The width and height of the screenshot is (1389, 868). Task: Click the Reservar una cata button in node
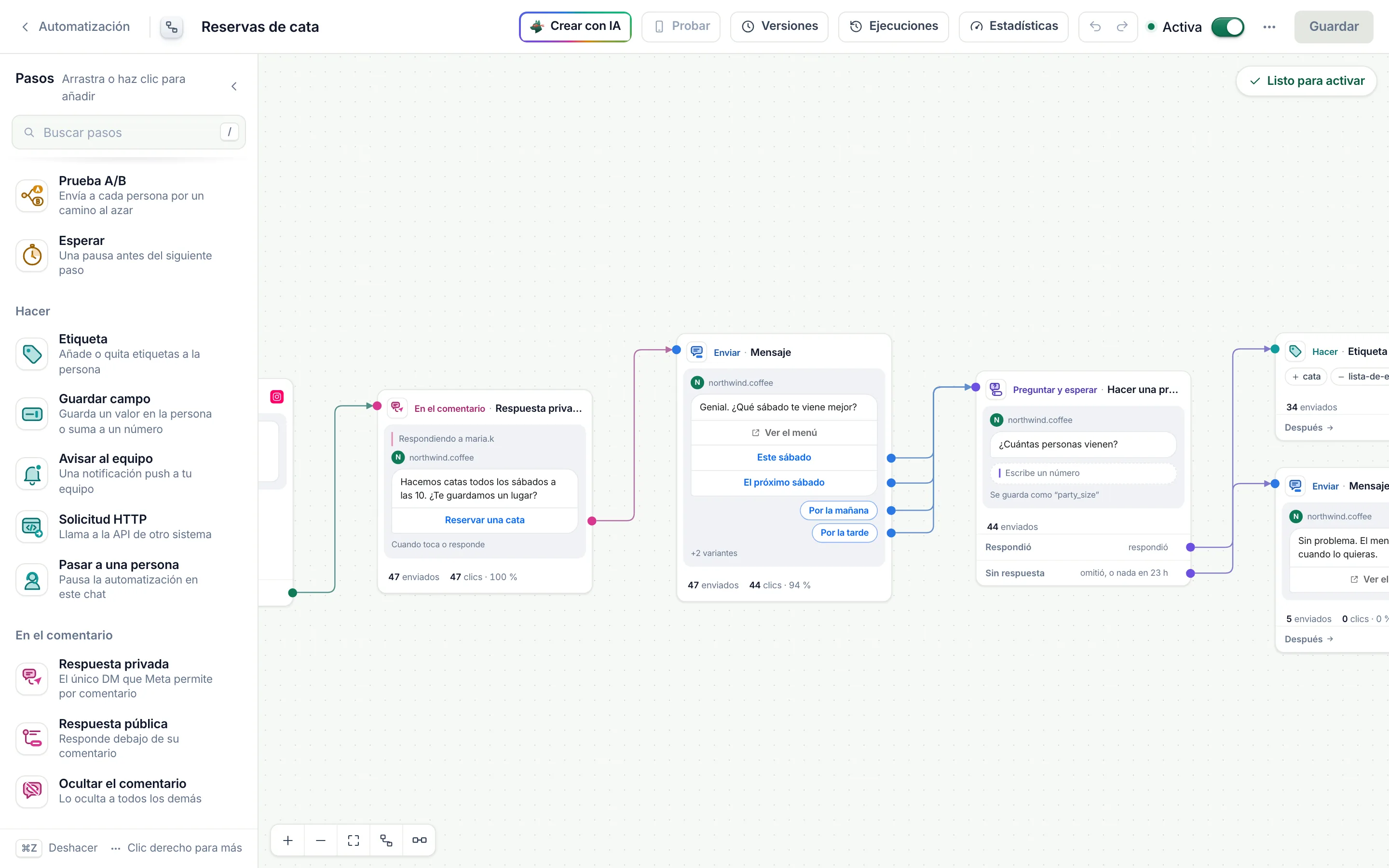click(x=484, y=520)
